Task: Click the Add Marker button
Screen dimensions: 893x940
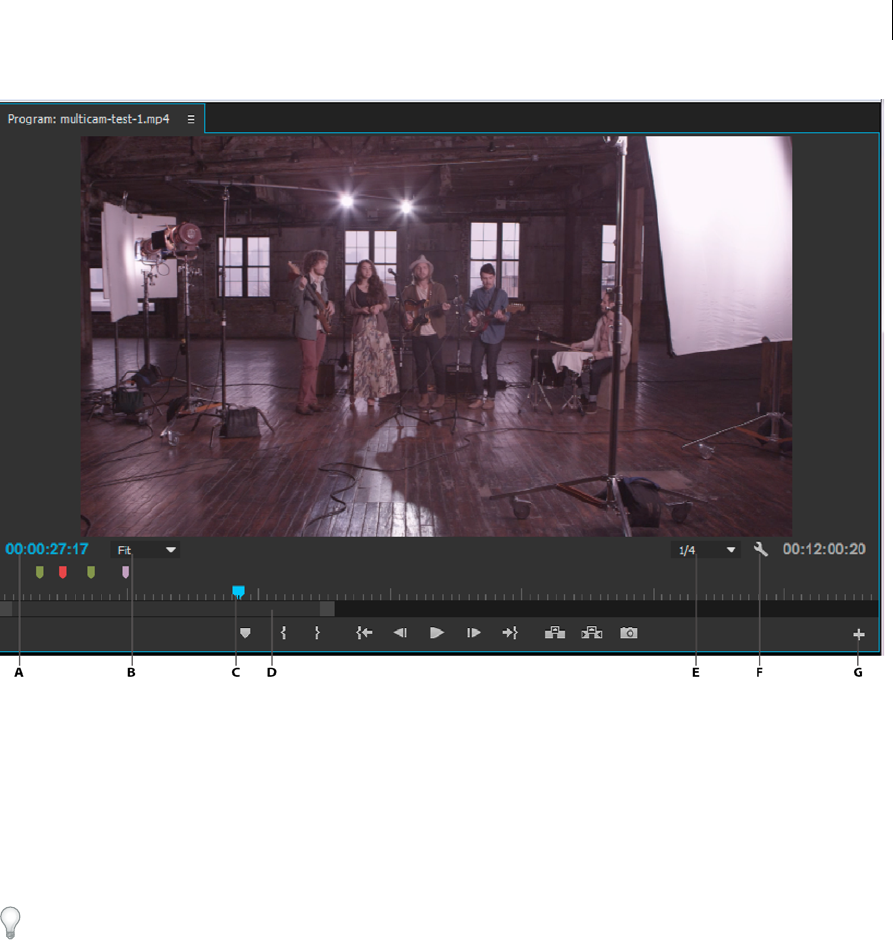Action: (245, 633)
